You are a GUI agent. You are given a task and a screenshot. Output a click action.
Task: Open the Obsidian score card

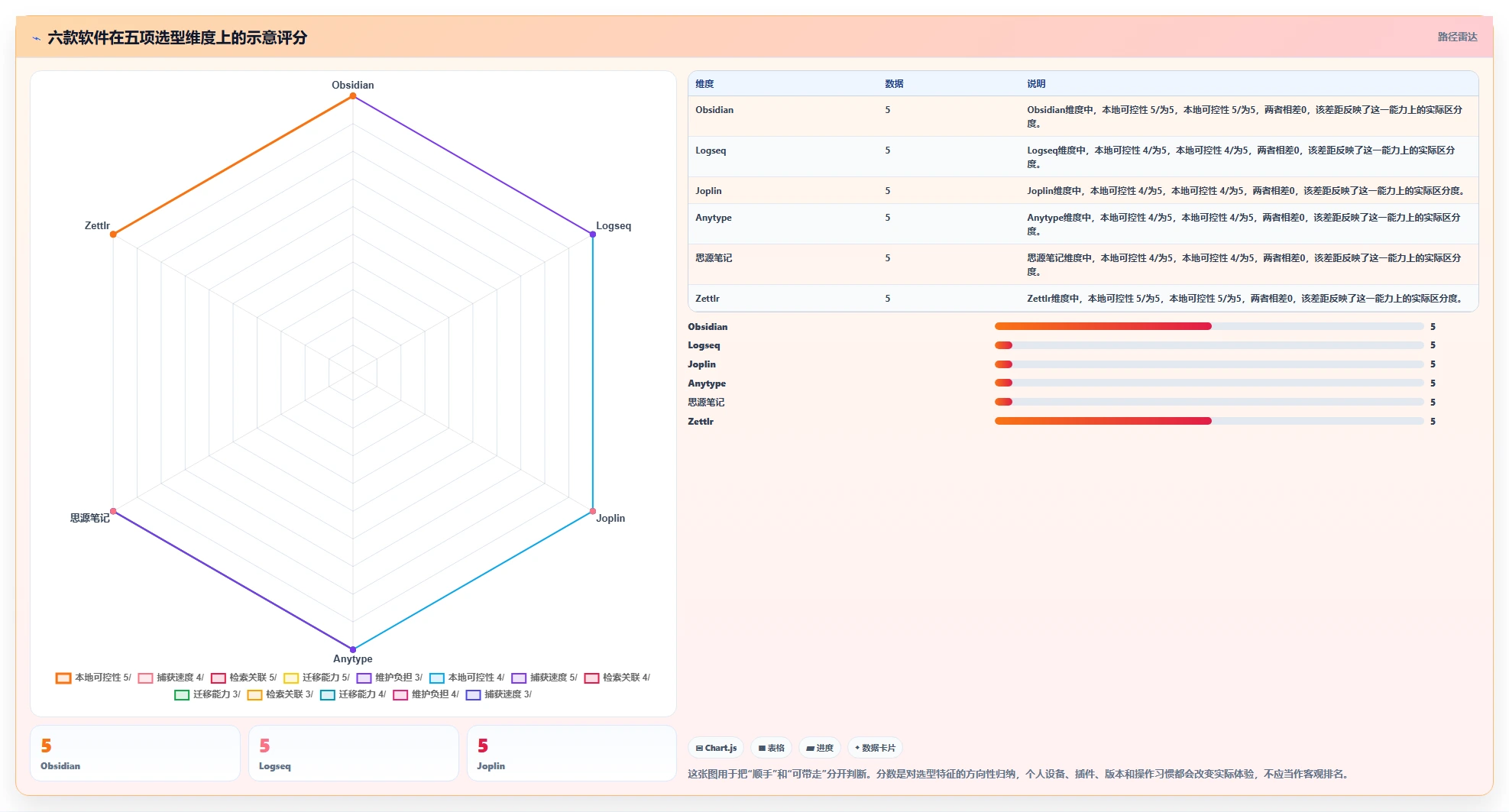click(135, 753)
